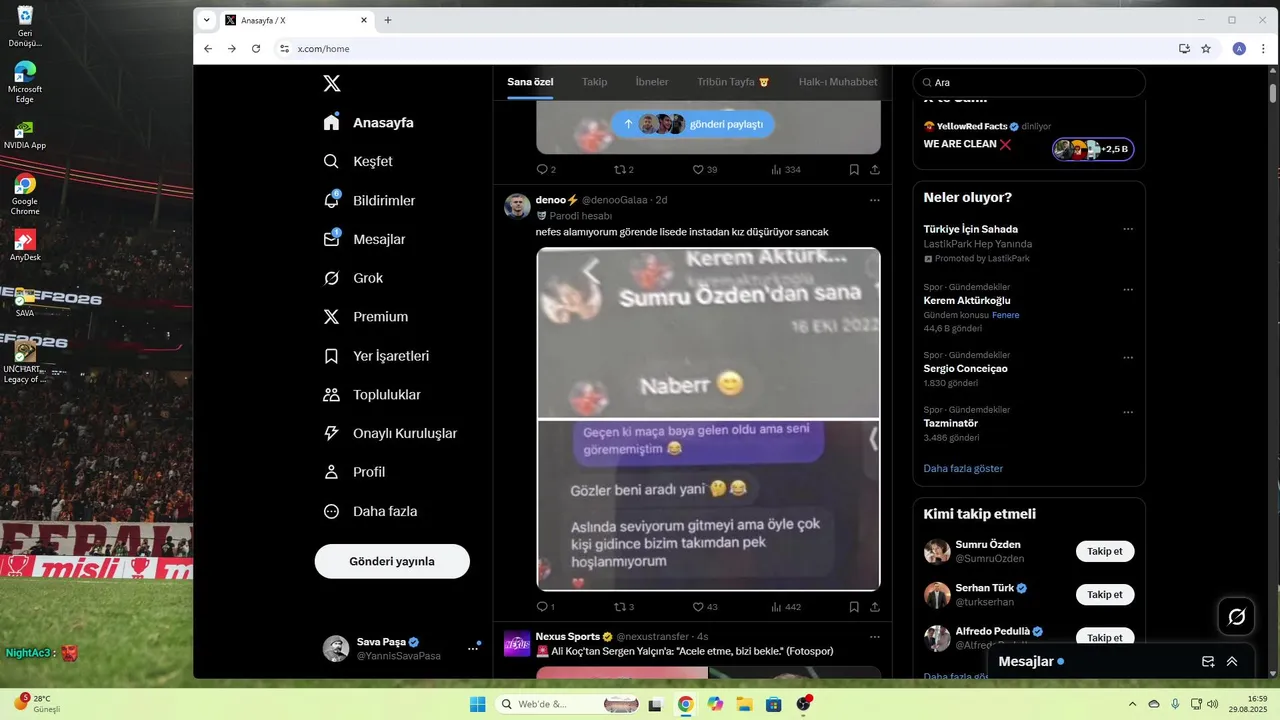Image resolution: width=1280 pixels, height=720 pixels.
Task: Switch to Takip tab
Action: pyautogui.click(x=595, y=82)
